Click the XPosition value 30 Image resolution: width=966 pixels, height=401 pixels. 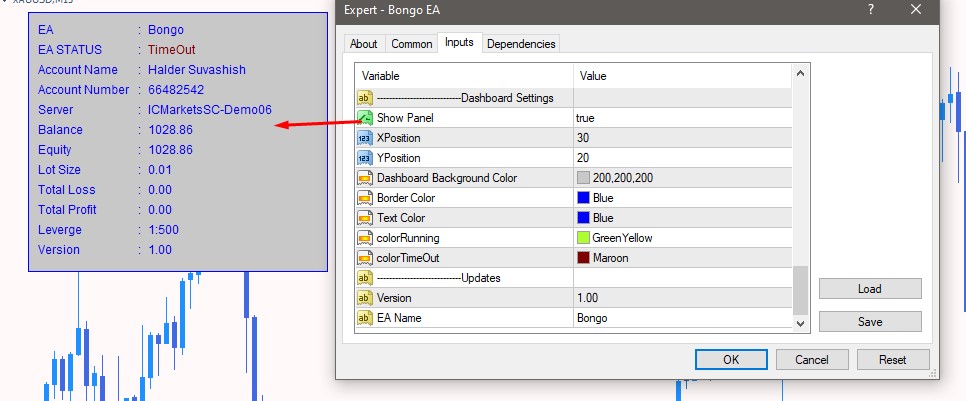click(583, 138)
